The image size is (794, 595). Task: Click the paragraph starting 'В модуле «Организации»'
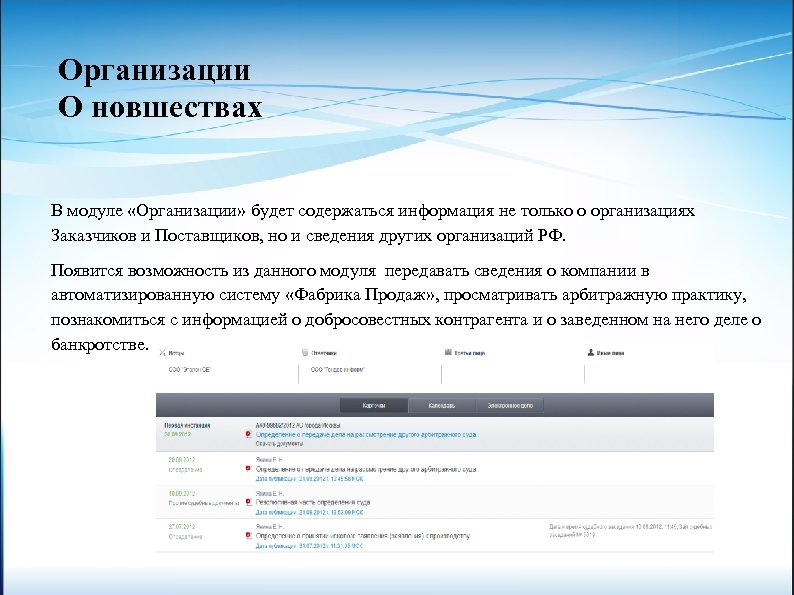click(x=373, y=223)
